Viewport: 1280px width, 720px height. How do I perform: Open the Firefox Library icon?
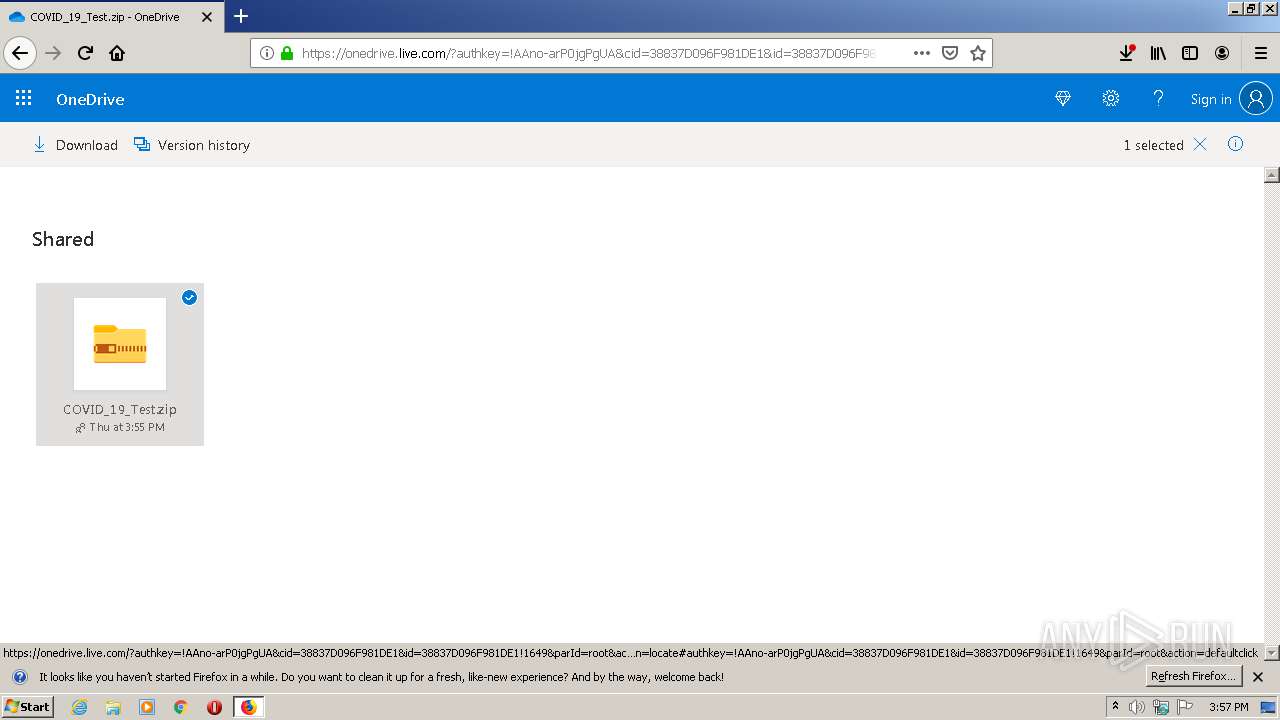pos(1158,53)
